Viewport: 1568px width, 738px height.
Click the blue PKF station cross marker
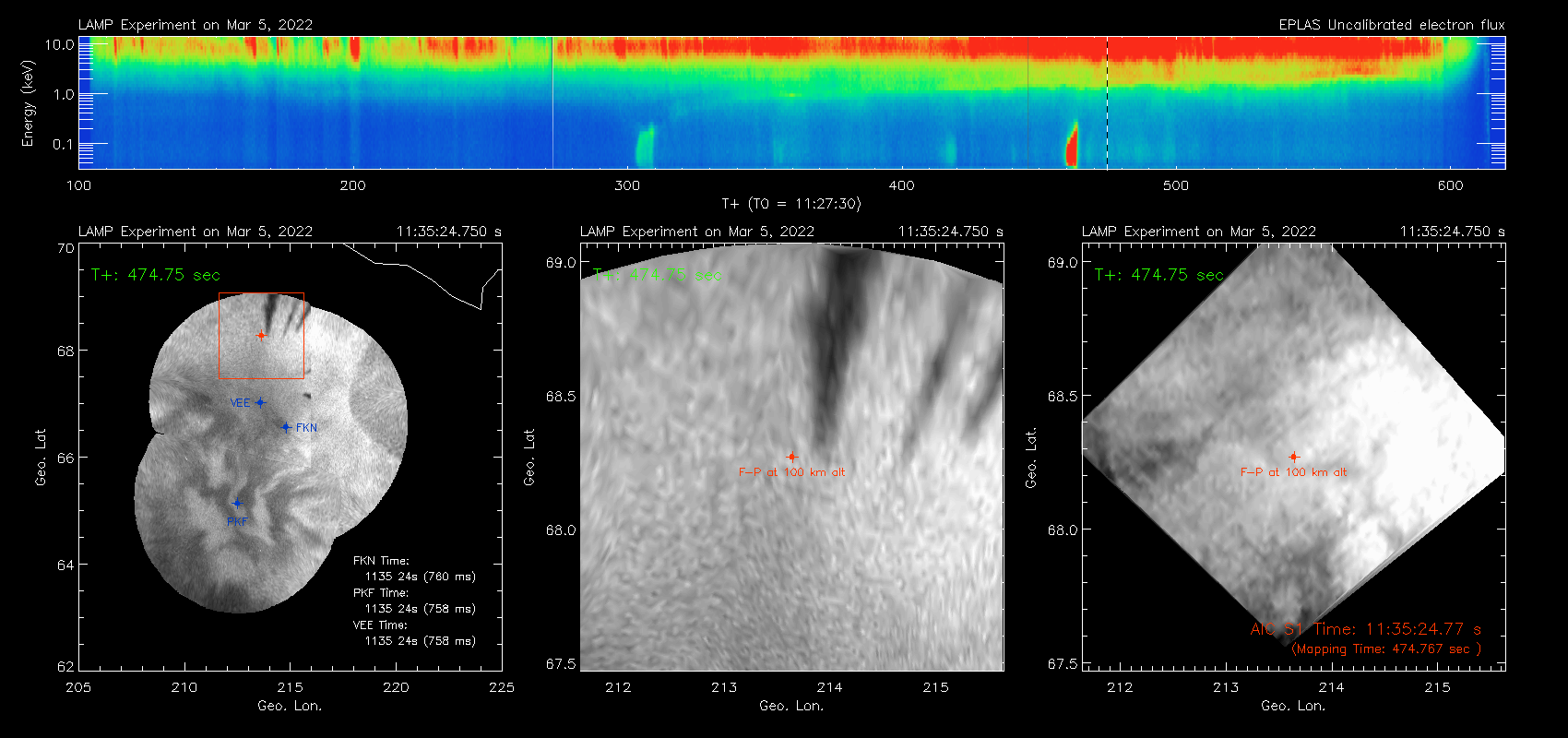pyautogui.click(x=237, y=504)
